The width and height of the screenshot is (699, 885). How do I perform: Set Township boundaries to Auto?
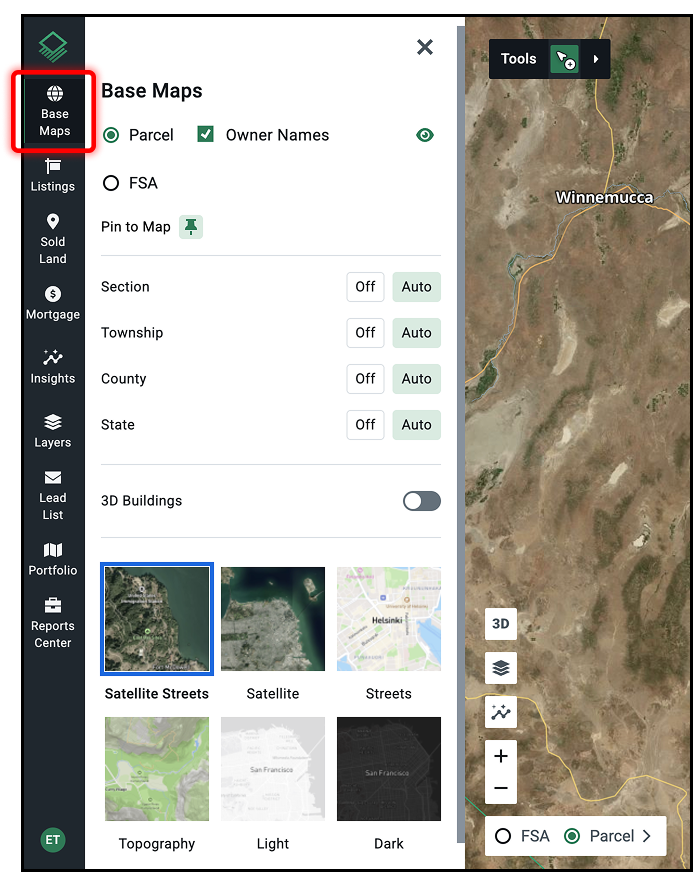pos(416,332)
